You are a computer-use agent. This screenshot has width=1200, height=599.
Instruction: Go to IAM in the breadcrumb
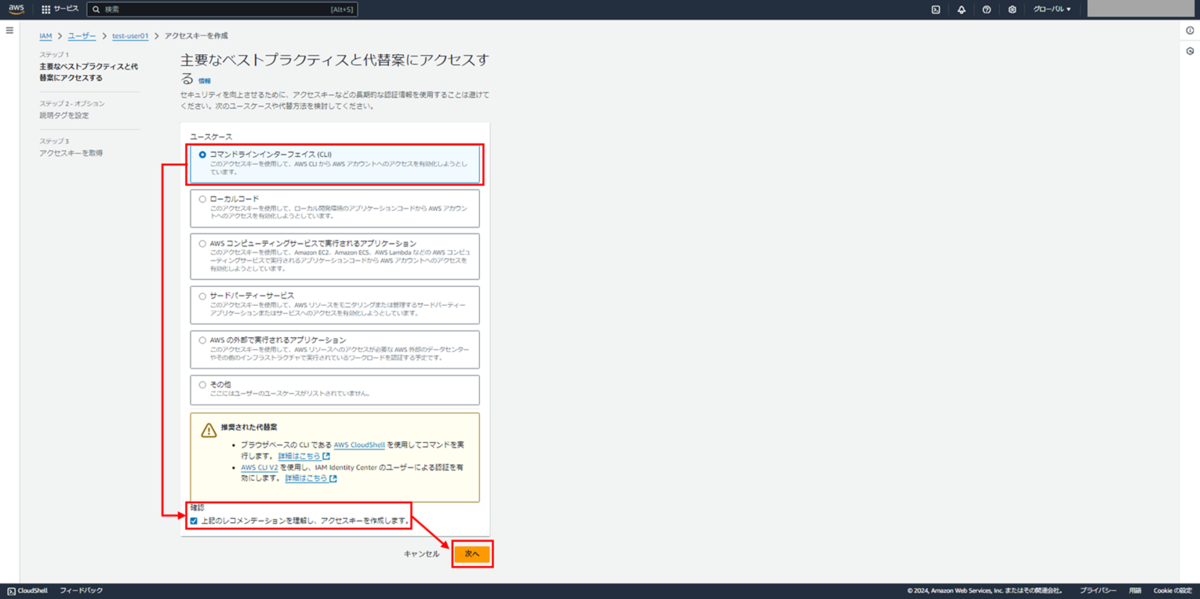pyautogui.click(x=46, y=36)
